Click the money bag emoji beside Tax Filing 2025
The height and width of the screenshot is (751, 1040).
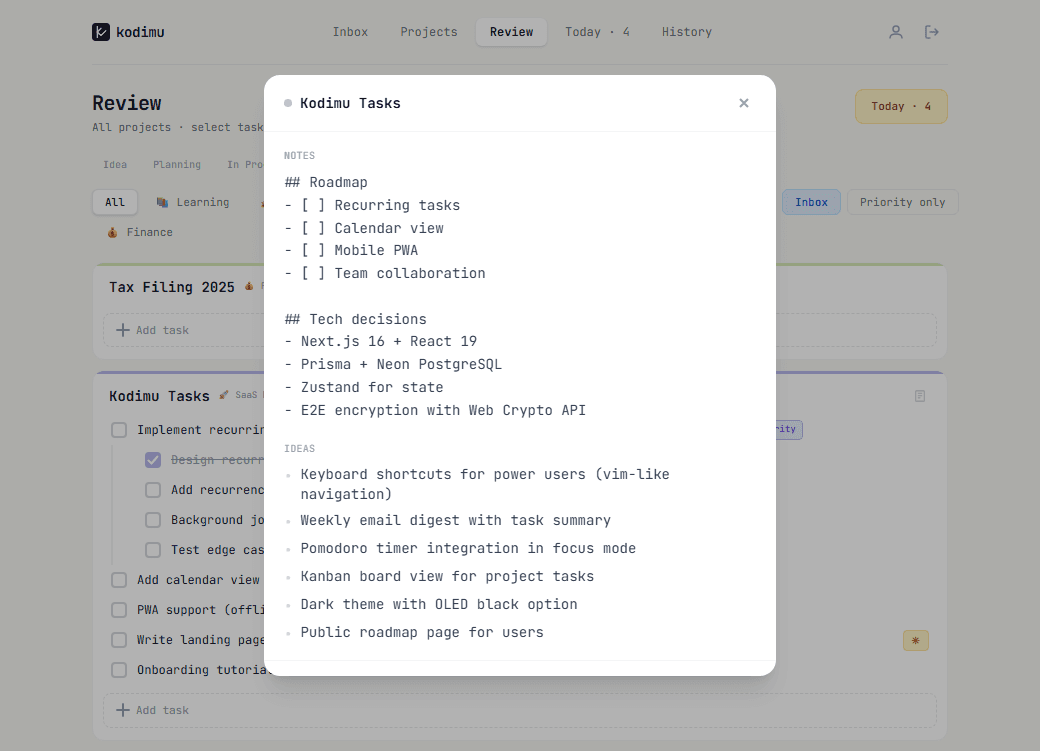(x=249, y=286)
